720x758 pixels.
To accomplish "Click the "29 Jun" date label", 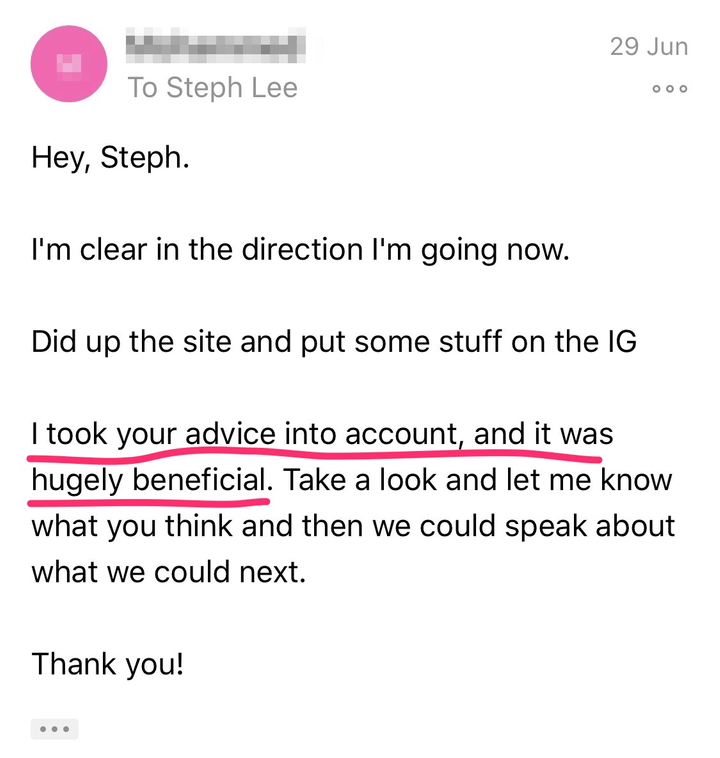I will tap(649, 46).
